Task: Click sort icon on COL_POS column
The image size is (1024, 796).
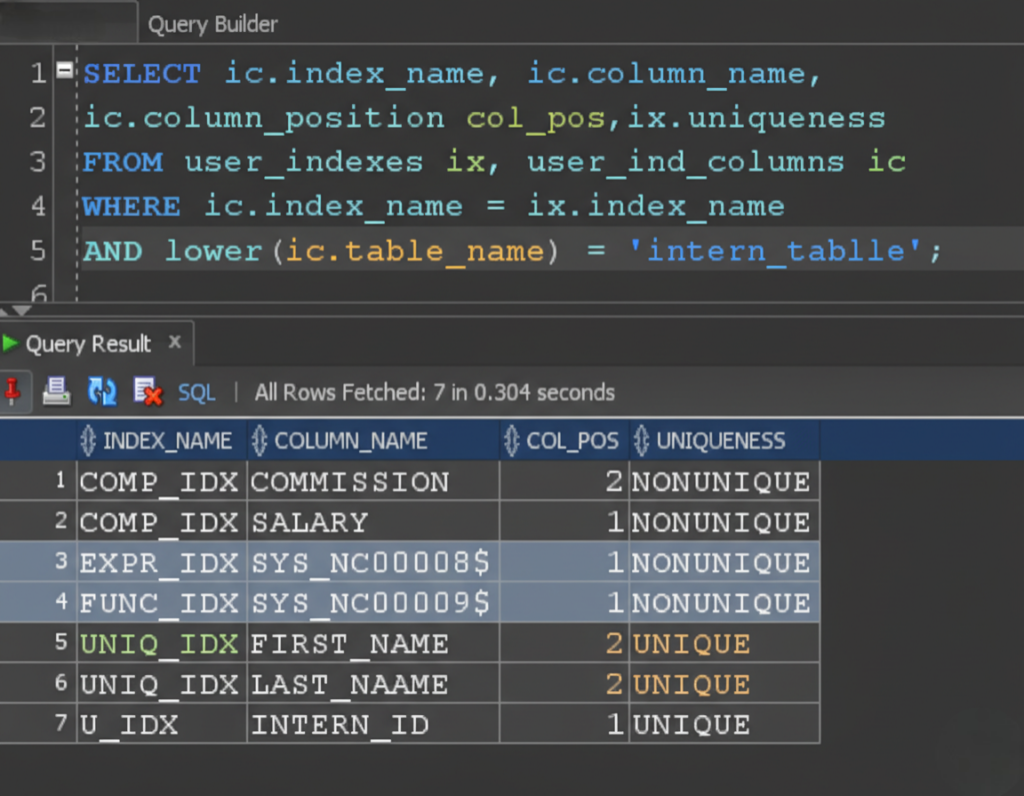Action: (x=512, y=441)
